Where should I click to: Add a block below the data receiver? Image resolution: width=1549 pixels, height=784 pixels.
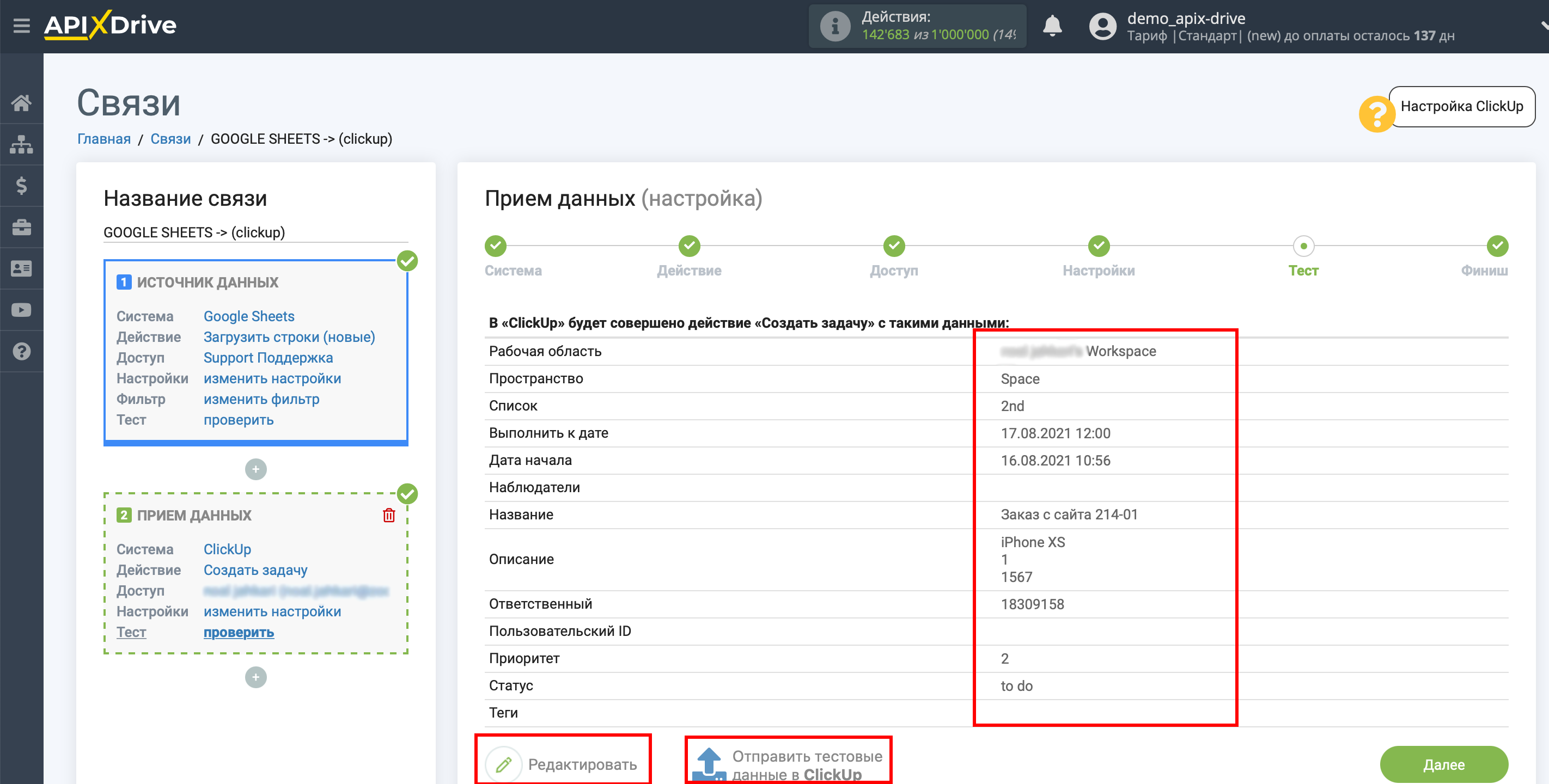coord(255,677)
